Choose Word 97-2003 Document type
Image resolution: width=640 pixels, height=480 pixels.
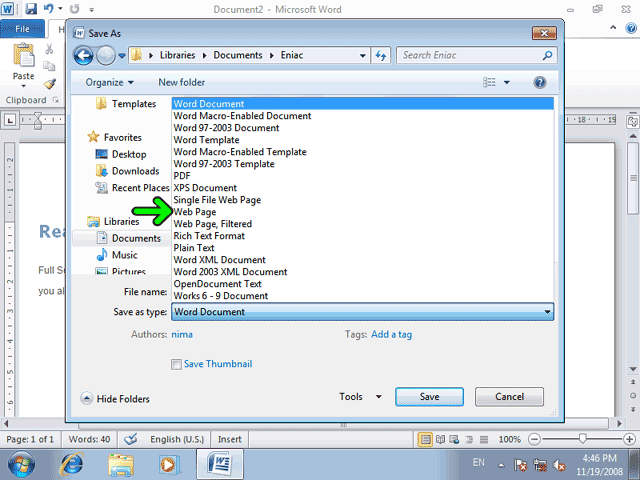tap(362, 128)
